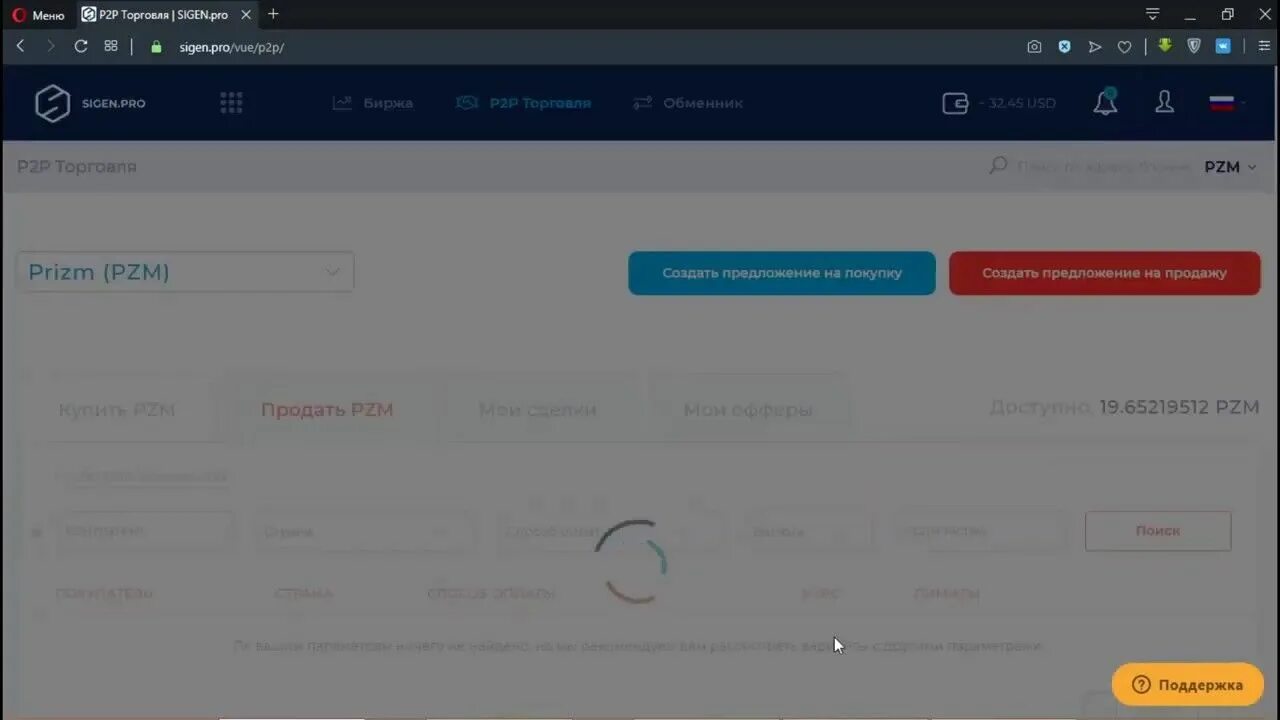Viewport: 1280px width, 720px height.
Task: Open the Страна filter dropdown
Action: (364, 531)
